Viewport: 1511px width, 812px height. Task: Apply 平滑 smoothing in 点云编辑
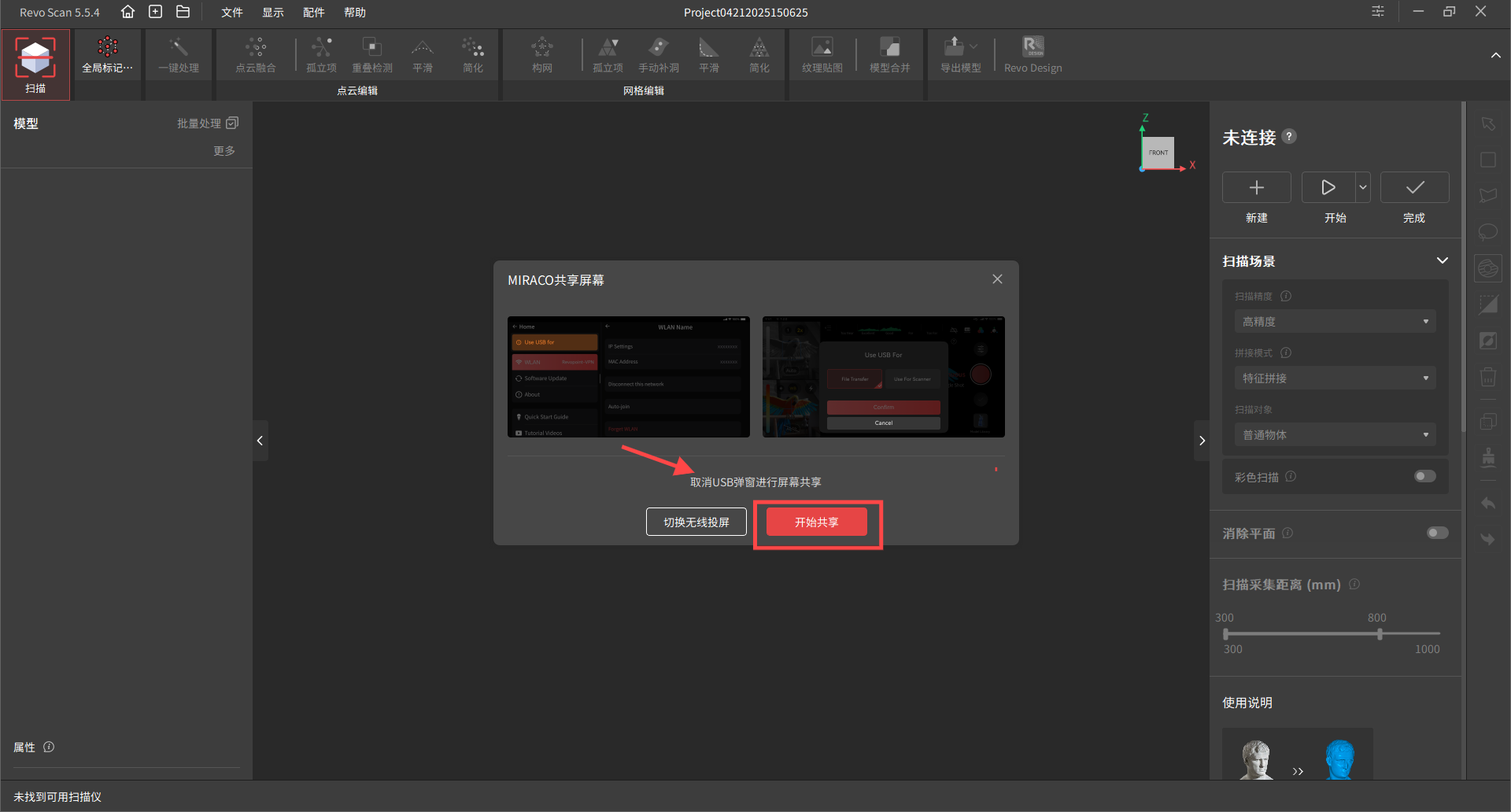point(423,56)
